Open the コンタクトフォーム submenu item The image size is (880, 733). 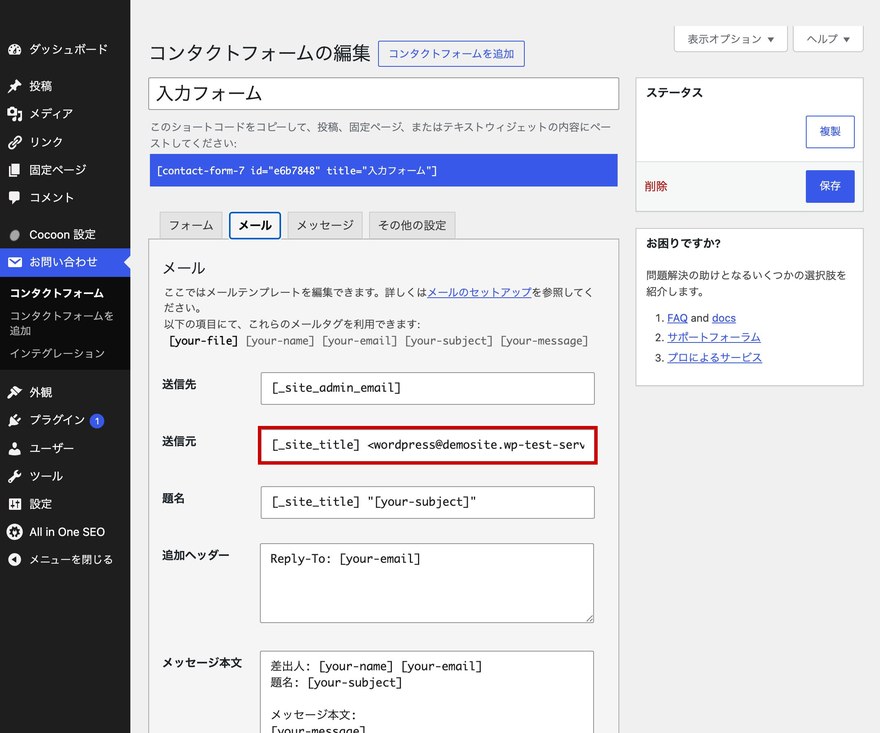57,293
